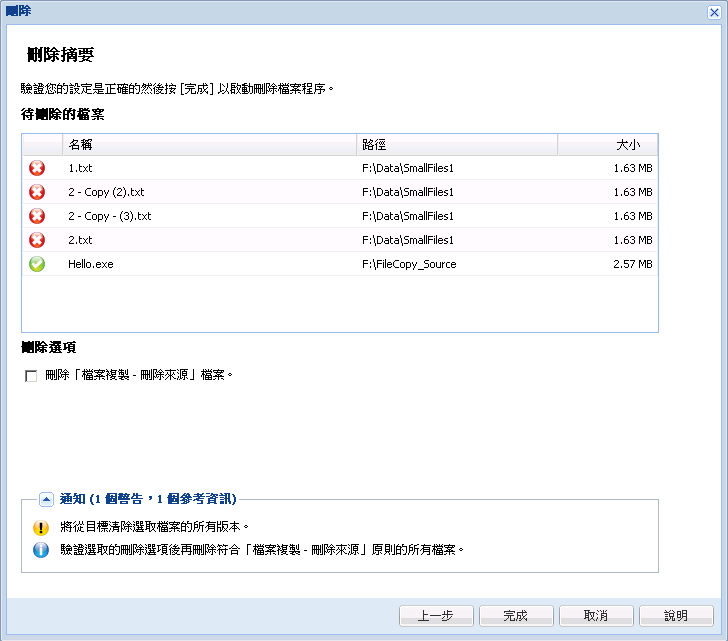Click the red error icon for 1.txt

[37, 168]
